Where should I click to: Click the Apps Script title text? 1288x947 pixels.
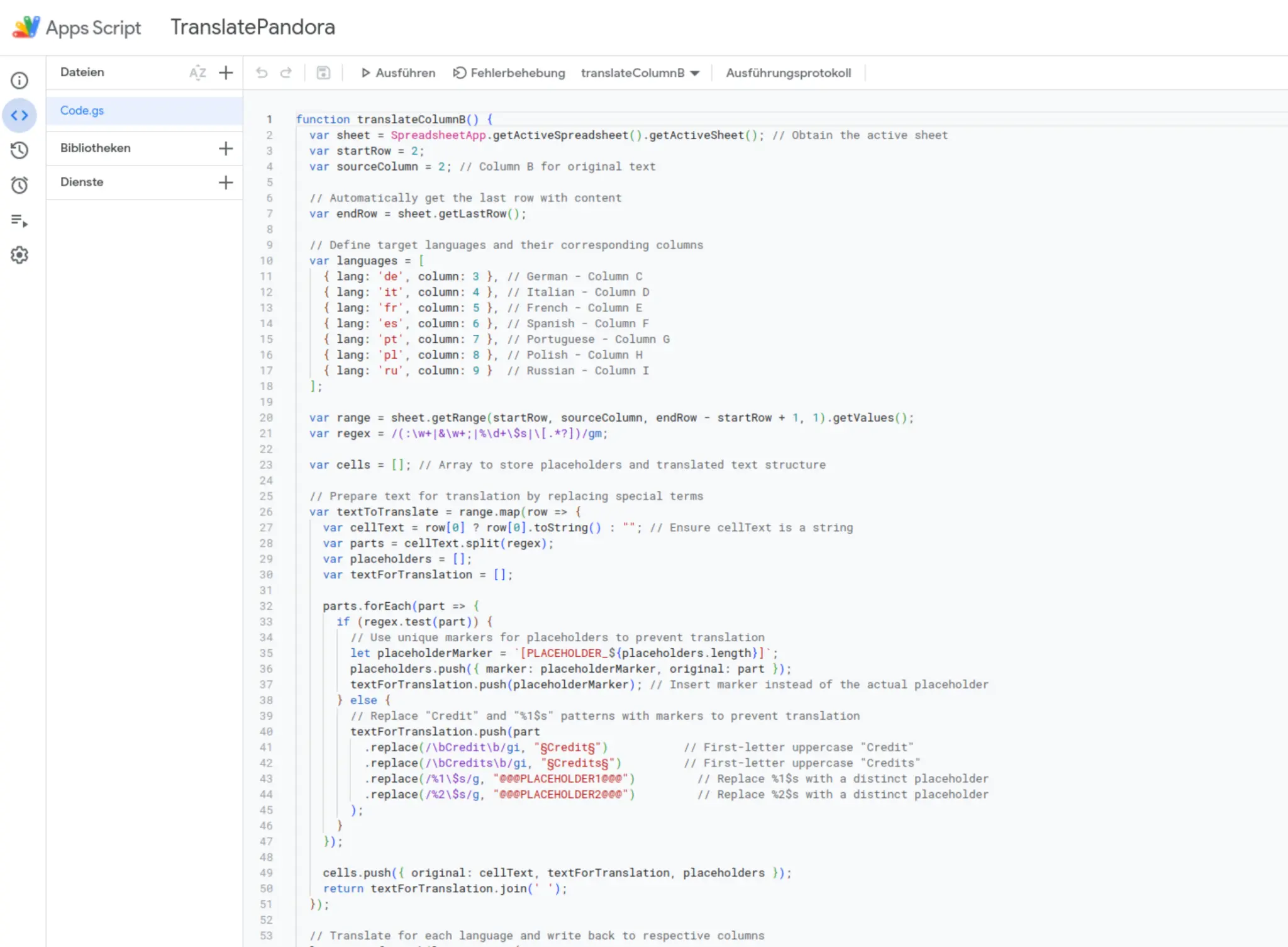(94, 28)
